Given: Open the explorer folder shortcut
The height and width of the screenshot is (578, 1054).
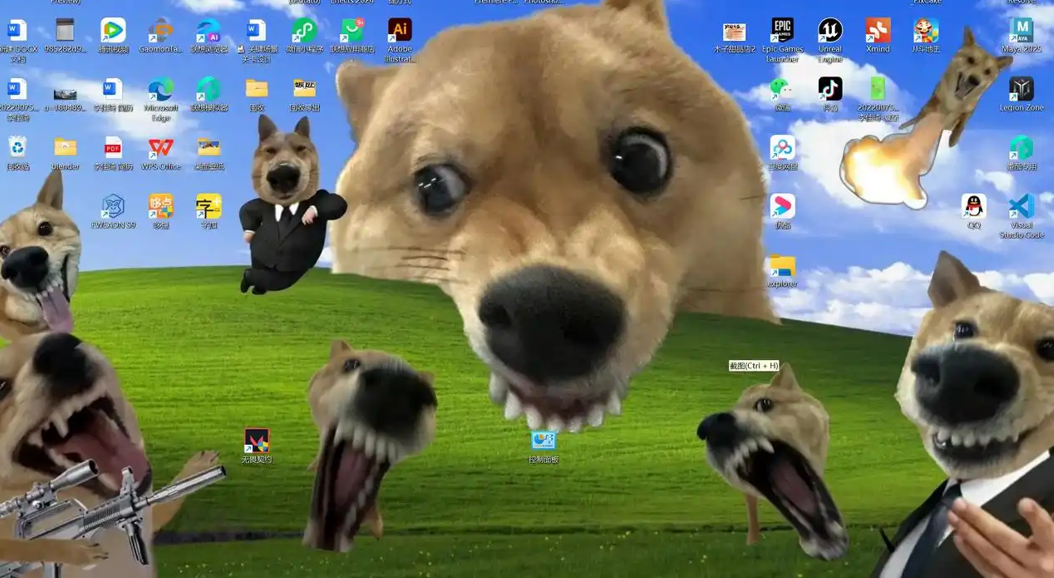Looking at the screenshot, I should [x=782, y=266].
